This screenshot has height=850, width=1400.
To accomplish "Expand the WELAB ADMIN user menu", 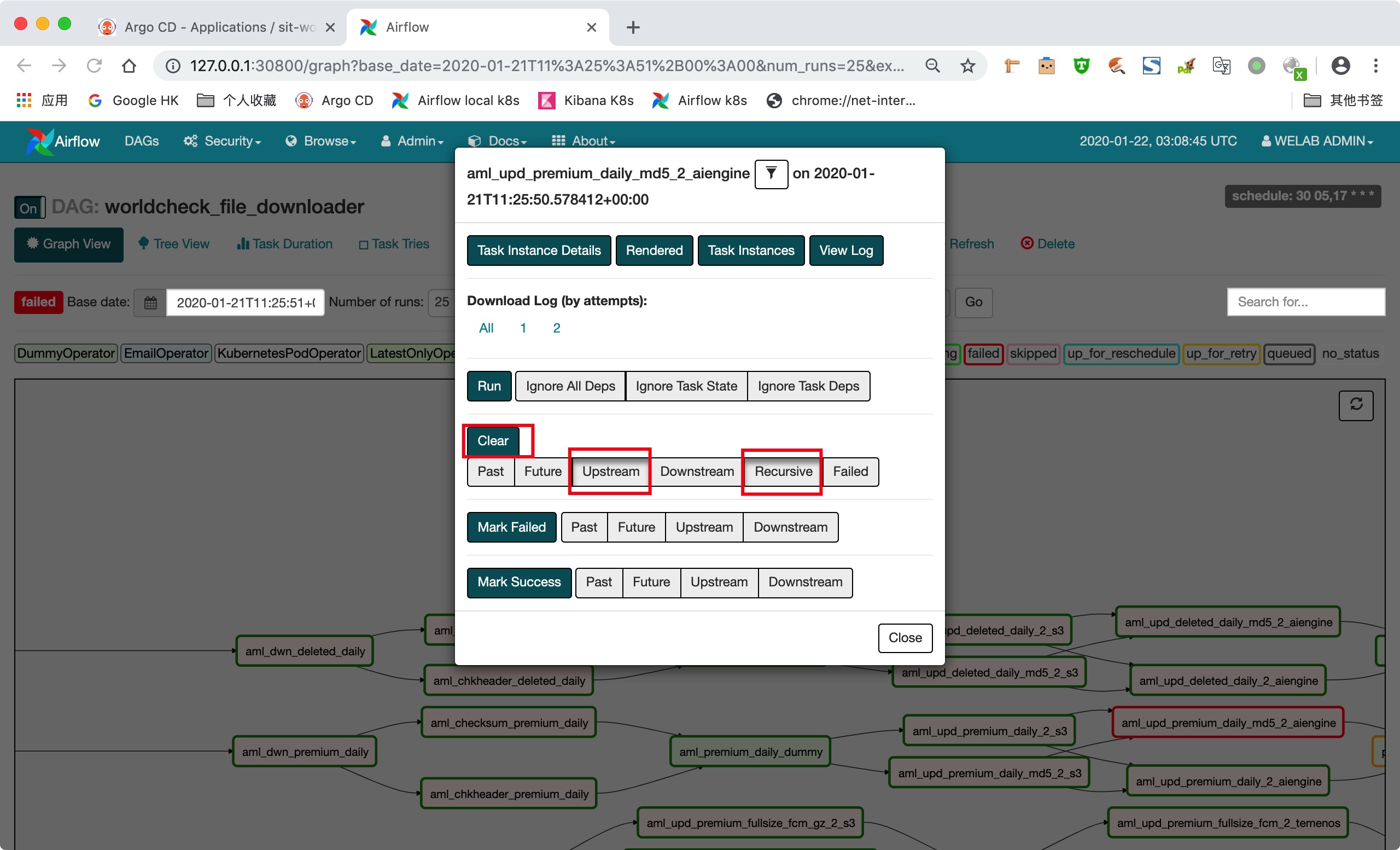I will tap(1317, 141).
